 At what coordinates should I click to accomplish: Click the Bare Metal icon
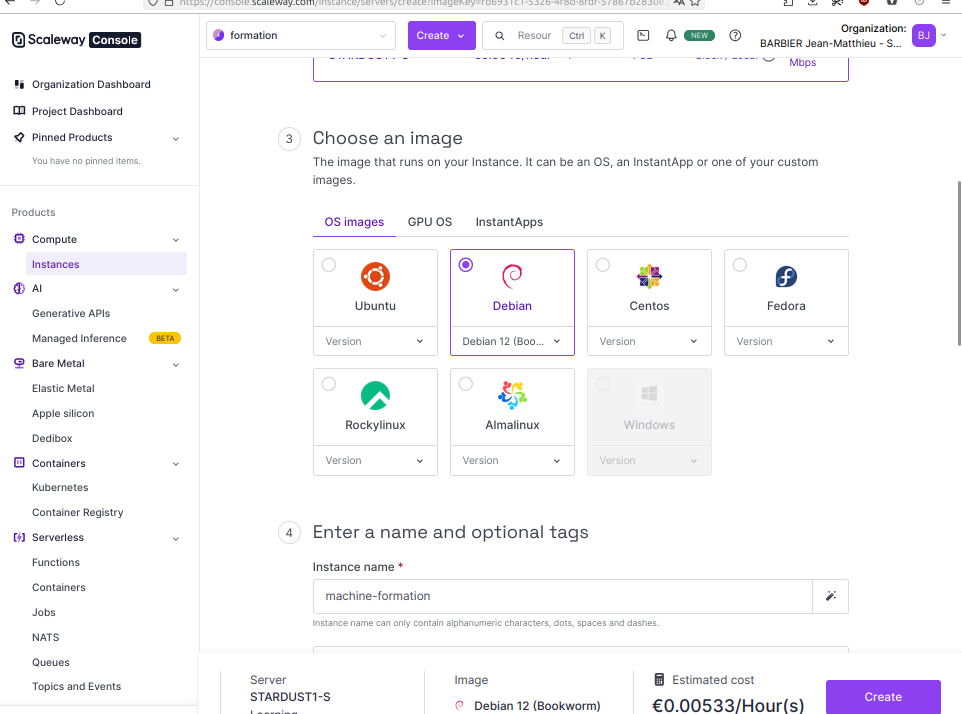pyautogui.click(x=19, y=363)
